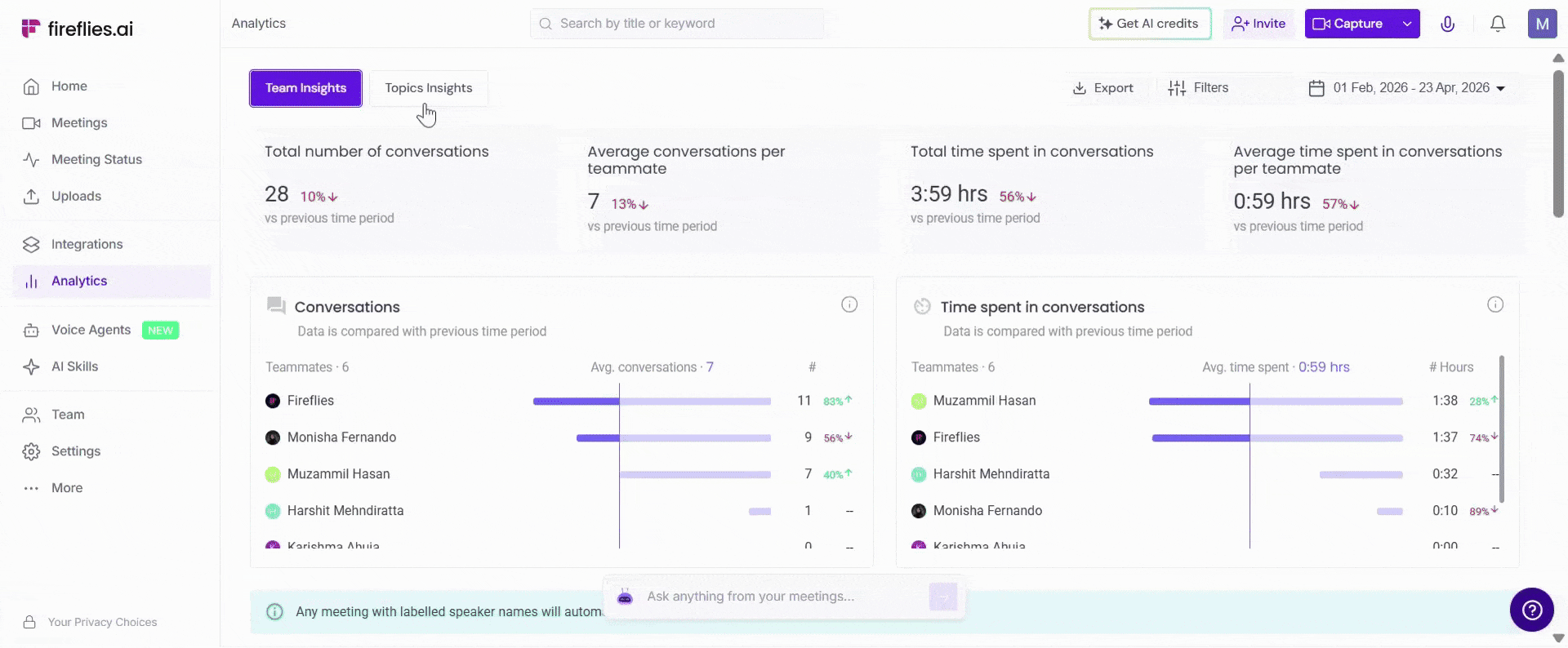Open the notifications bell
Image resolution: width=1568 pixels, height=648 pixels.
tap(1497, 24)
